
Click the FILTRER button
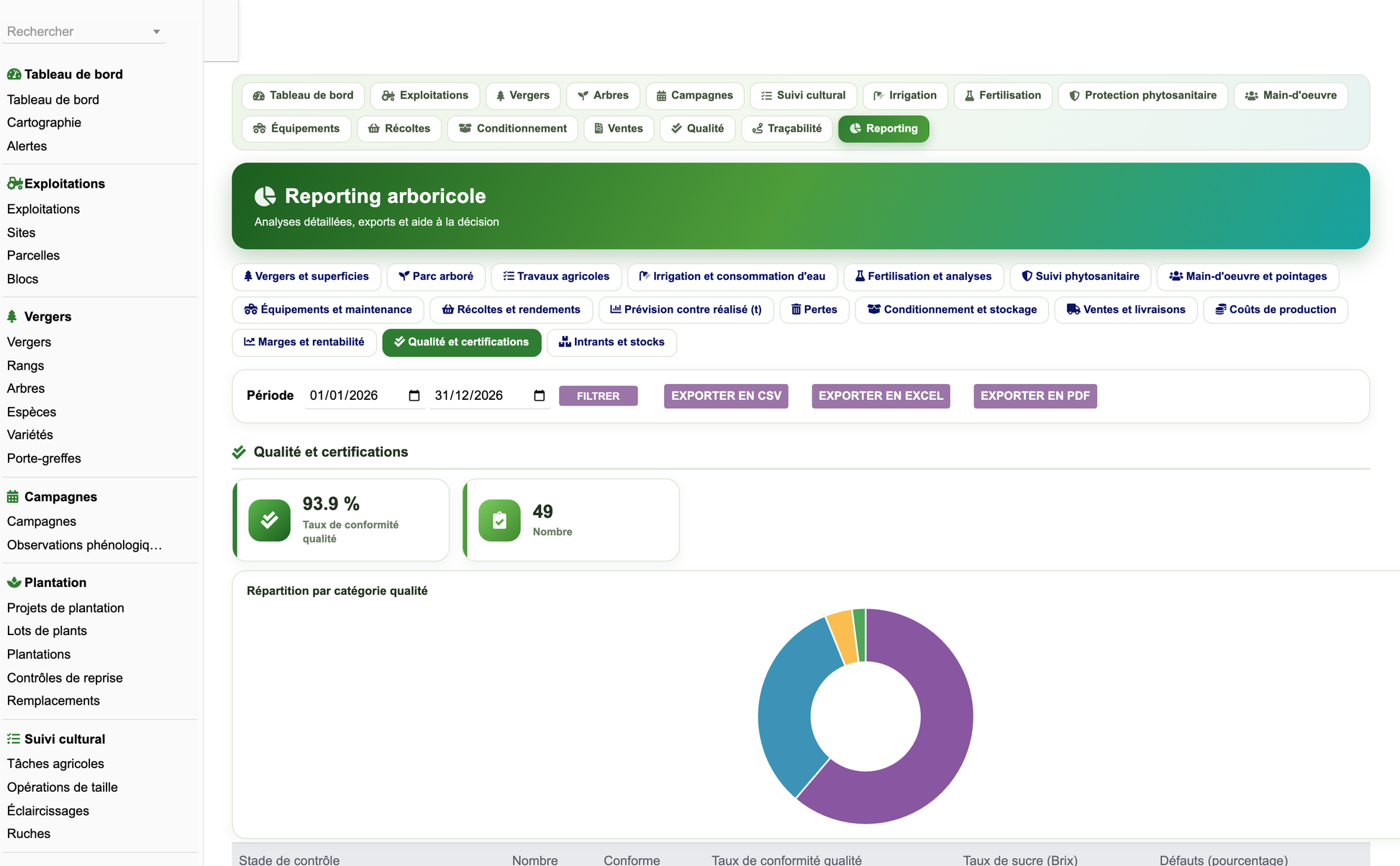click(599, 396)
